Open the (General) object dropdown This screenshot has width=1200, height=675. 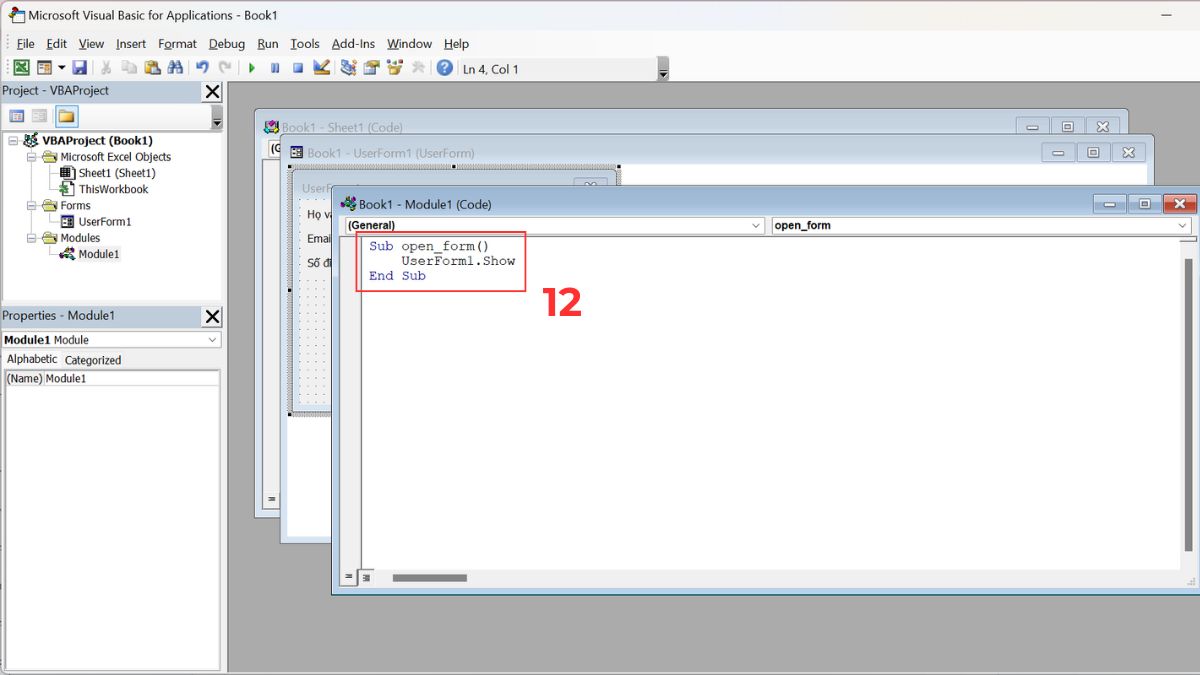pos(755,225)
